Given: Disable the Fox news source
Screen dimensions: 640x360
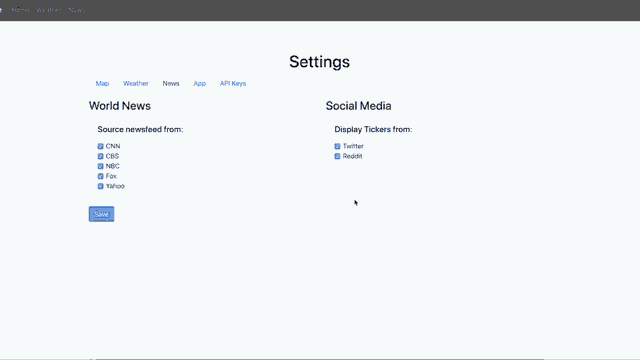Looking at the screenshot, I should [x=100, y=176].
